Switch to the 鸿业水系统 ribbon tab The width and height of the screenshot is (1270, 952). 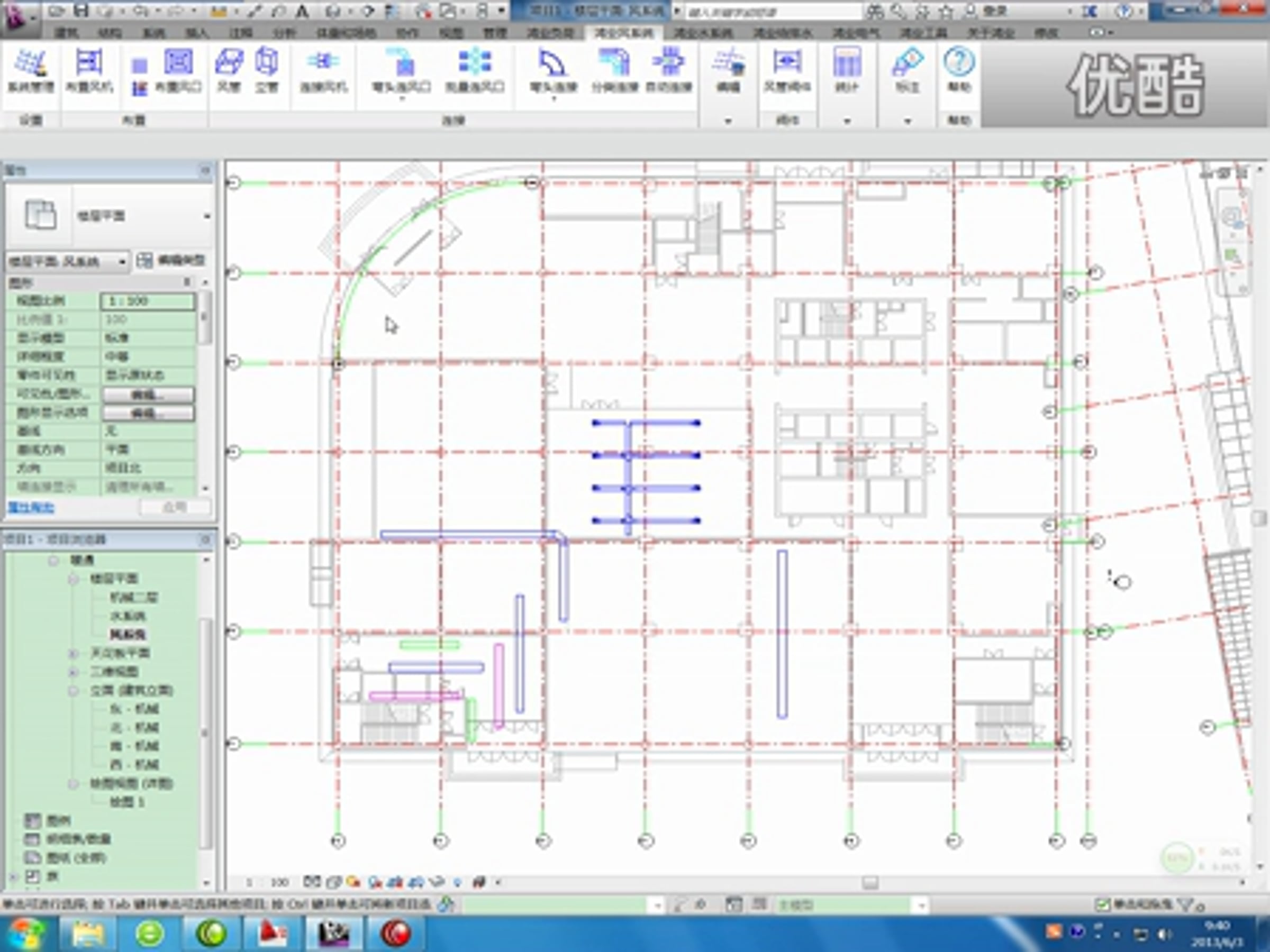702,33
